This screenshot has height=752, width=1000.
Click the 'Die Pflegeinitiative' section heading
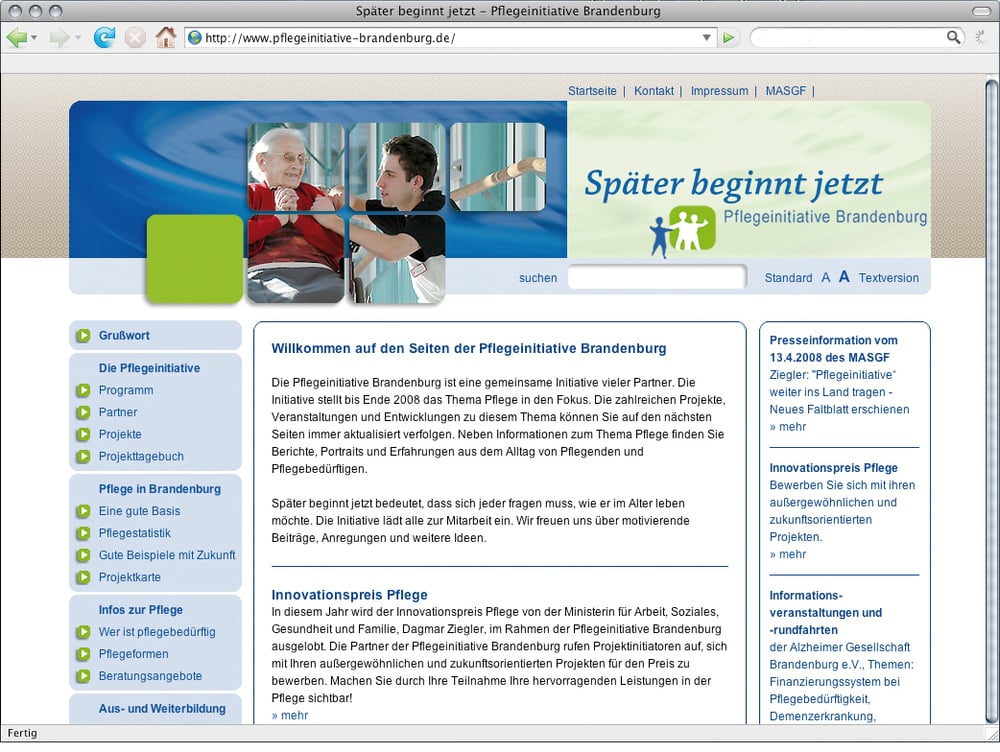(149, 368)
